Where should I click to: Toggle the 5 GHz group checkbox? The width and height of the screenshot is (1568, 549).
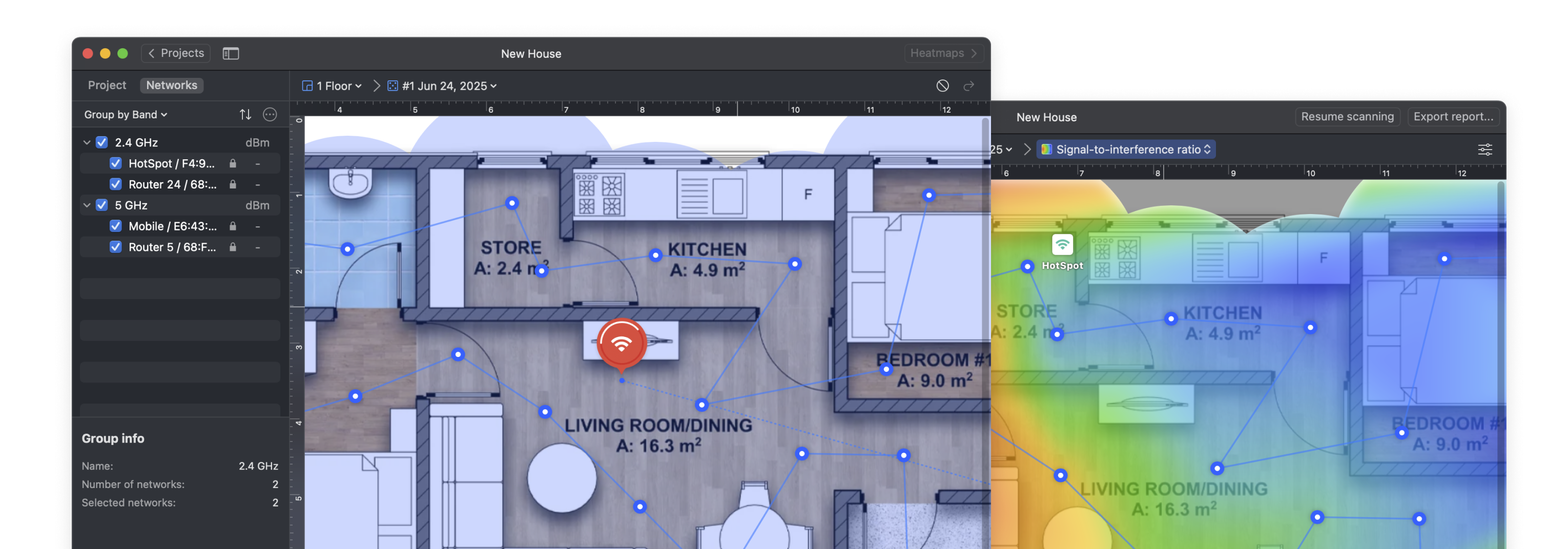pos(101,205)
